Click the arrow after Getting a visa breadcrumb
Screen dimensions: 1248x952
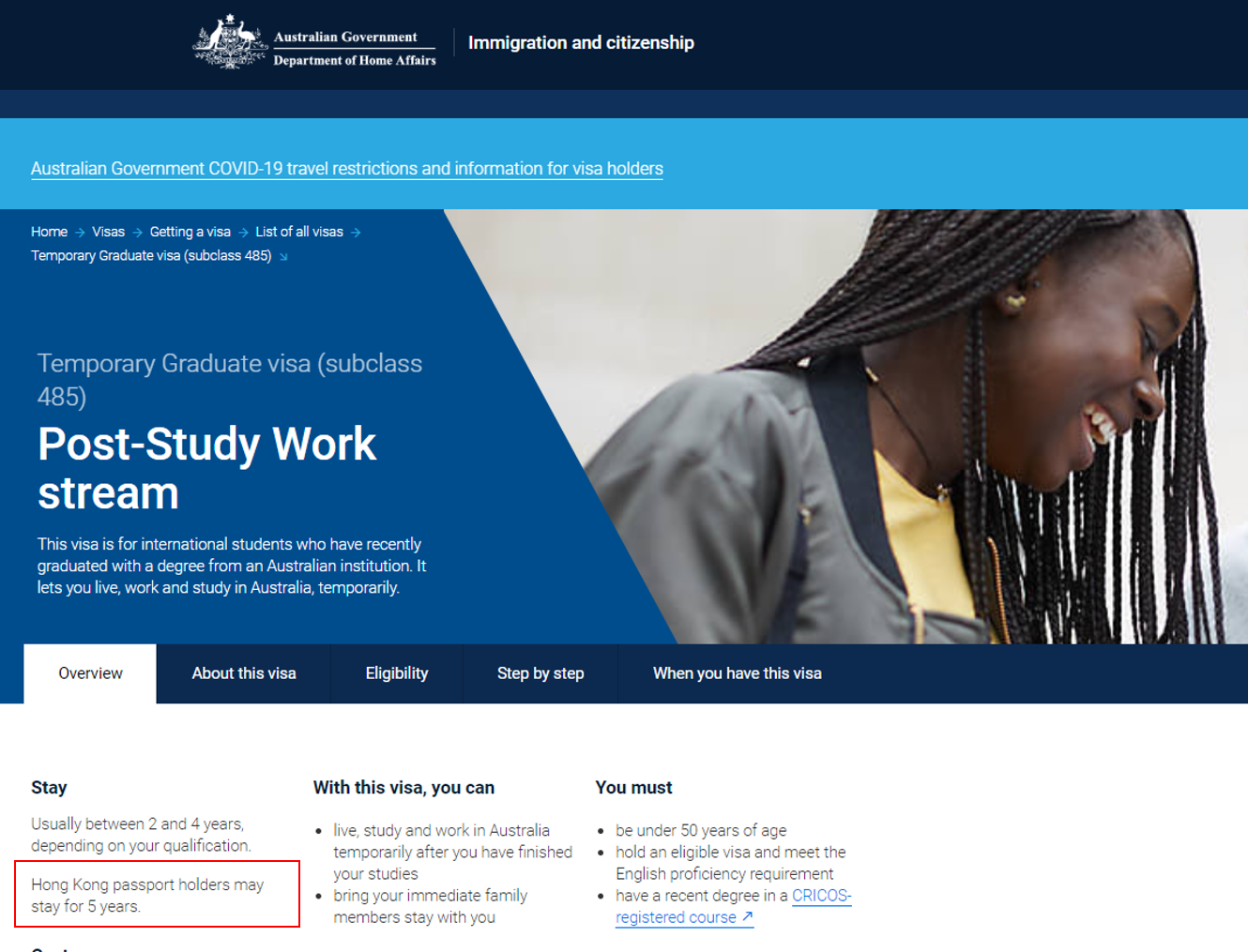point(243,233)
